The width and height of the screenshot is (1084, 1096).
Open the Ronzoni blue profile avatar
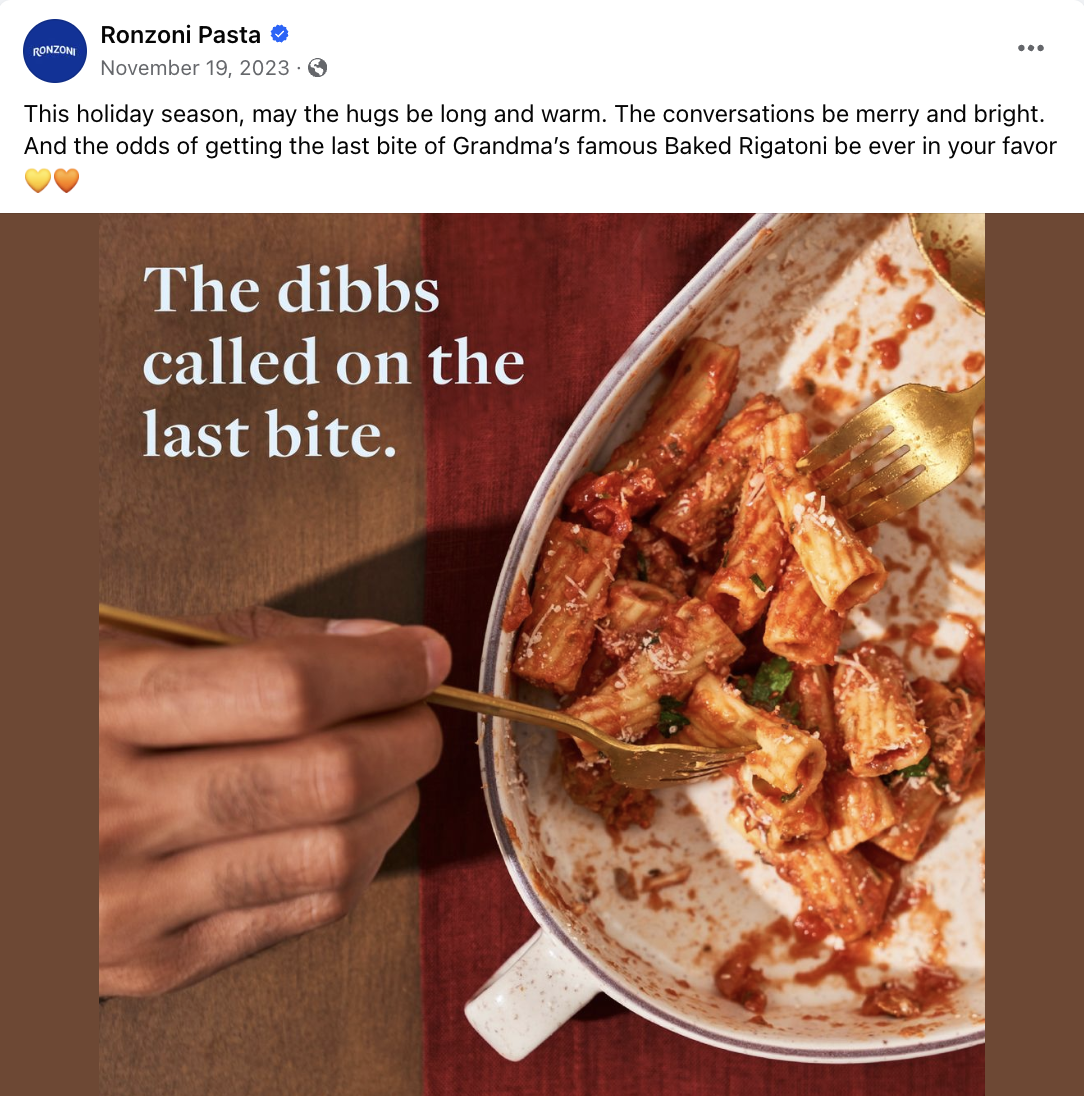pyautogui.click(x=55, y=51)
